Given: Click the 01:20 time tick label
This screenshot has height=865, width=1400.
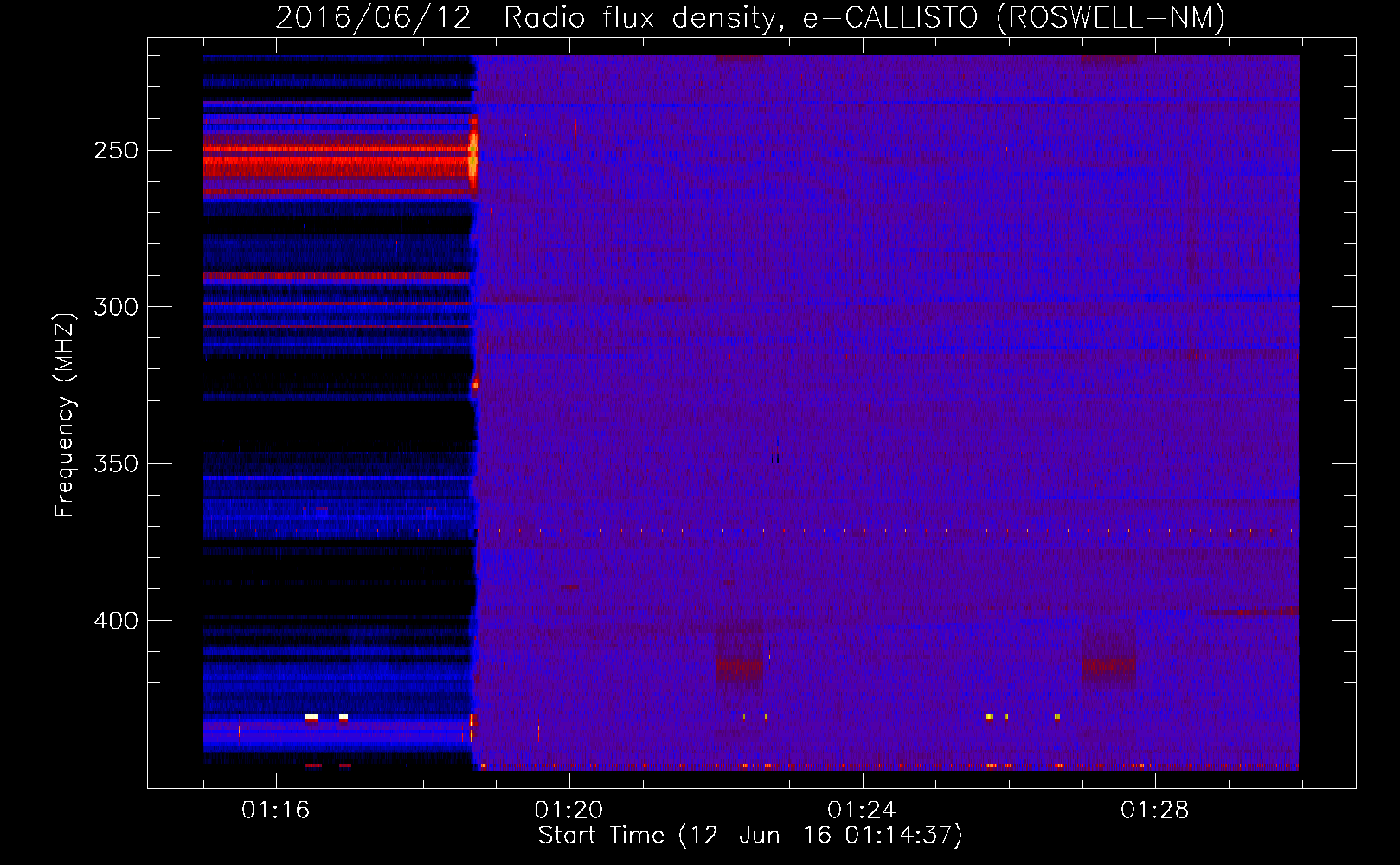Looking at the screenshot, I should [568, 811].
